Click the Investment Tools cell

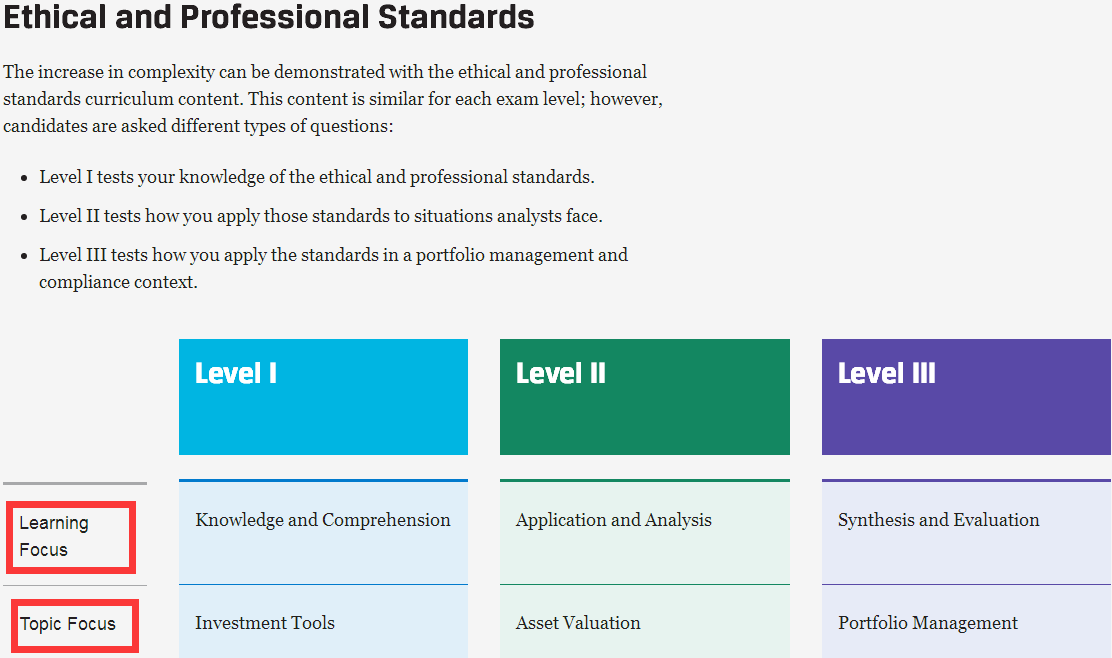point(265,623)
